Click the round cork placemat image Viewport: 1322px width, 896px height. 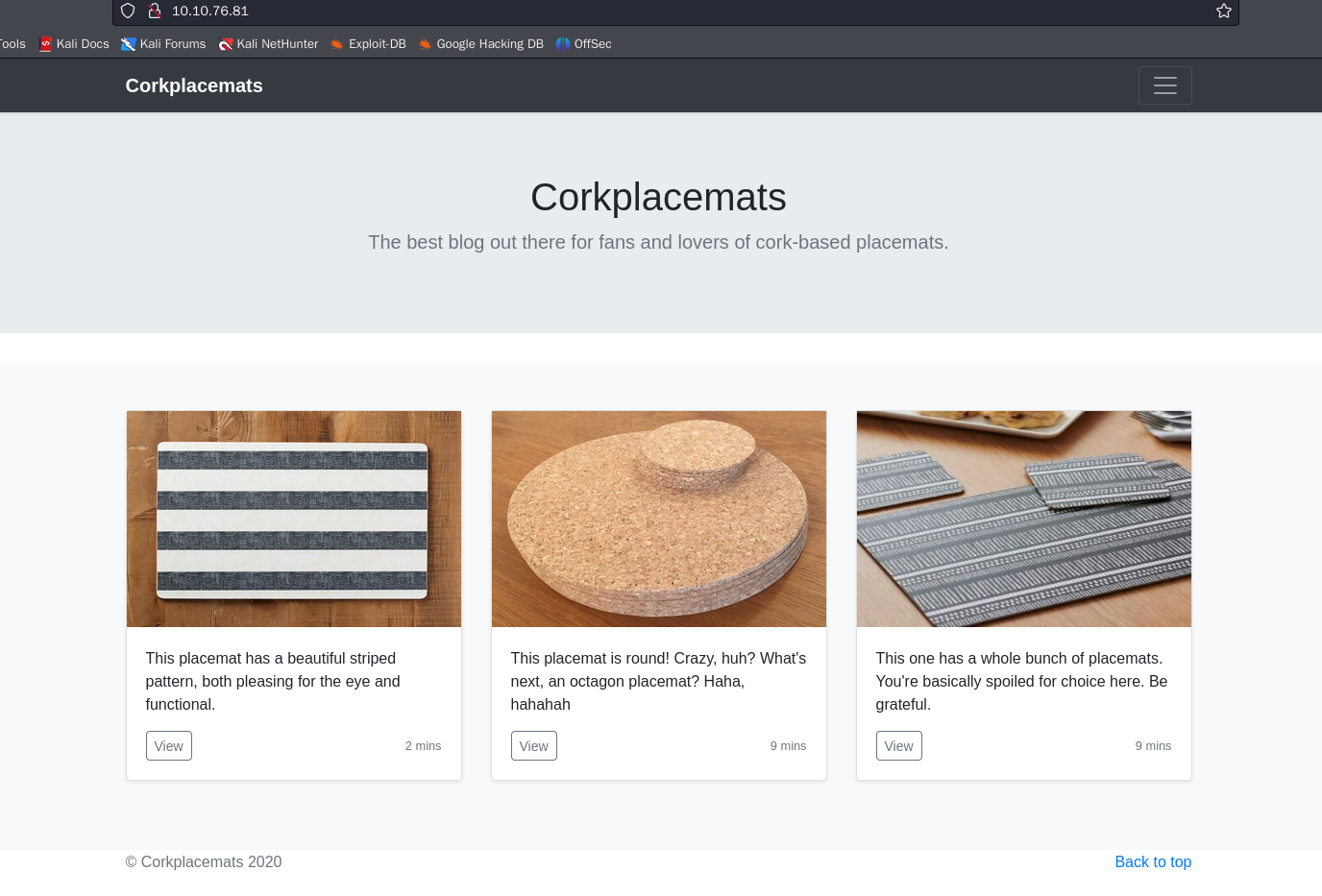point(659,519)
